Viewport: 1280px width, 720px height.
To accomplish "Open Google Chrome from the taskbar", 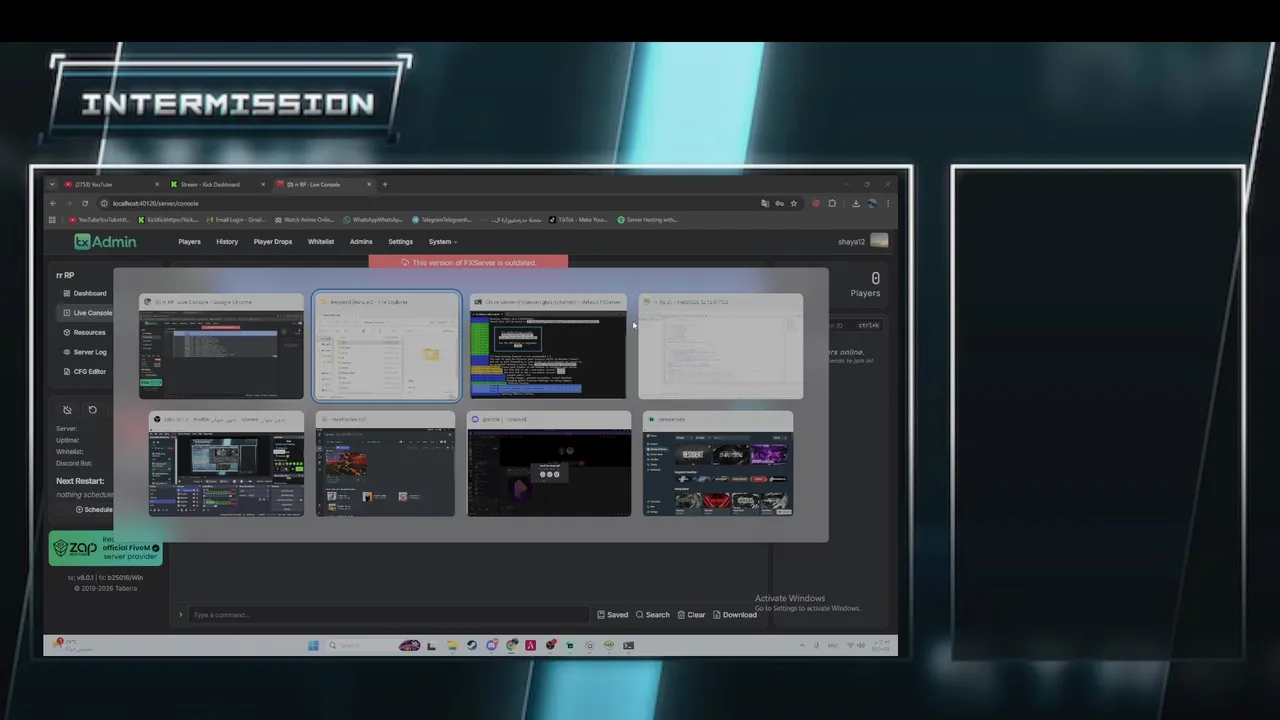I will 511,646.
